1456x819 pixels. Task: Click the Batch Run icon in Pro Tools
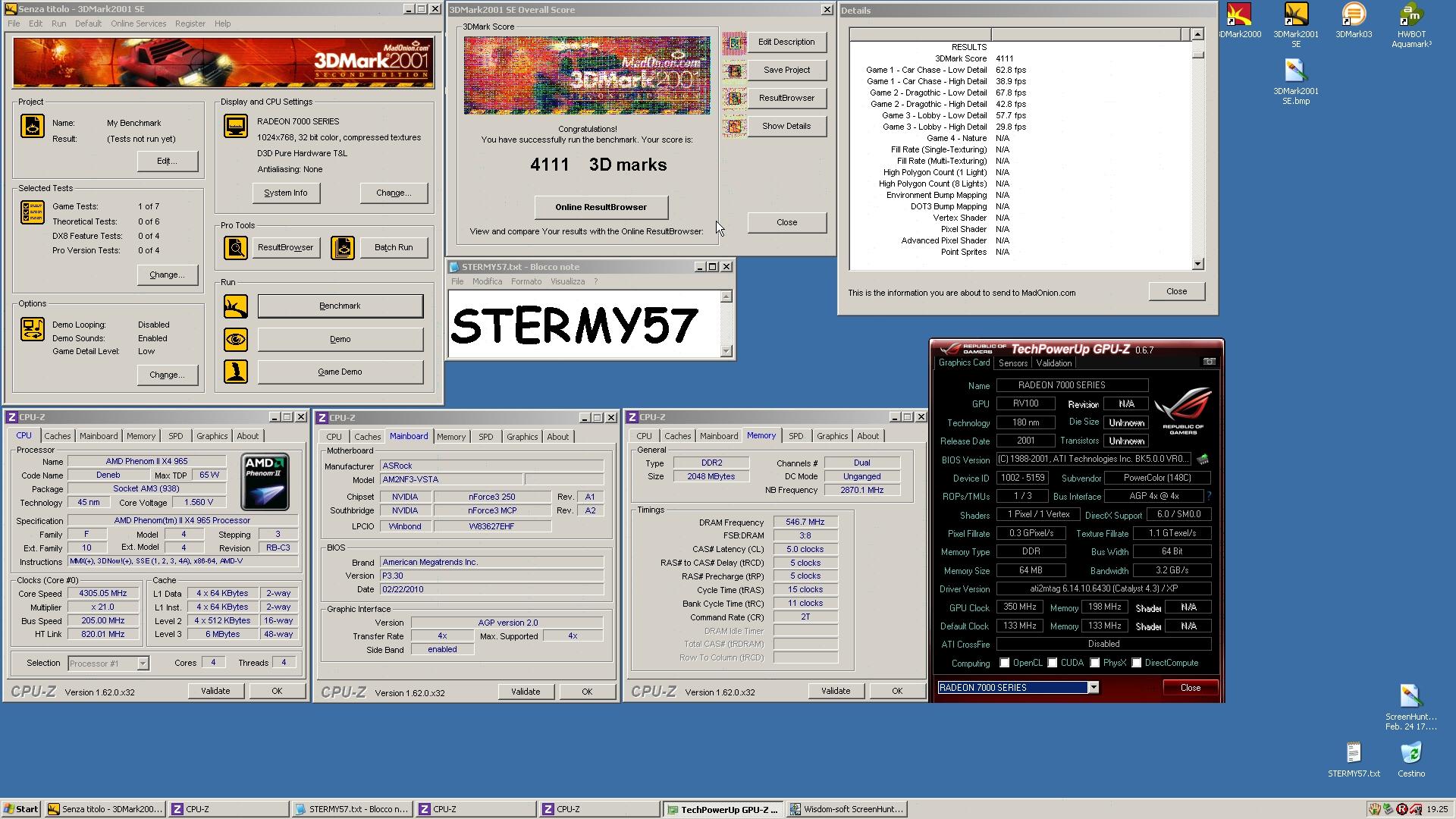pyautogui.click(x=343, y=248)
